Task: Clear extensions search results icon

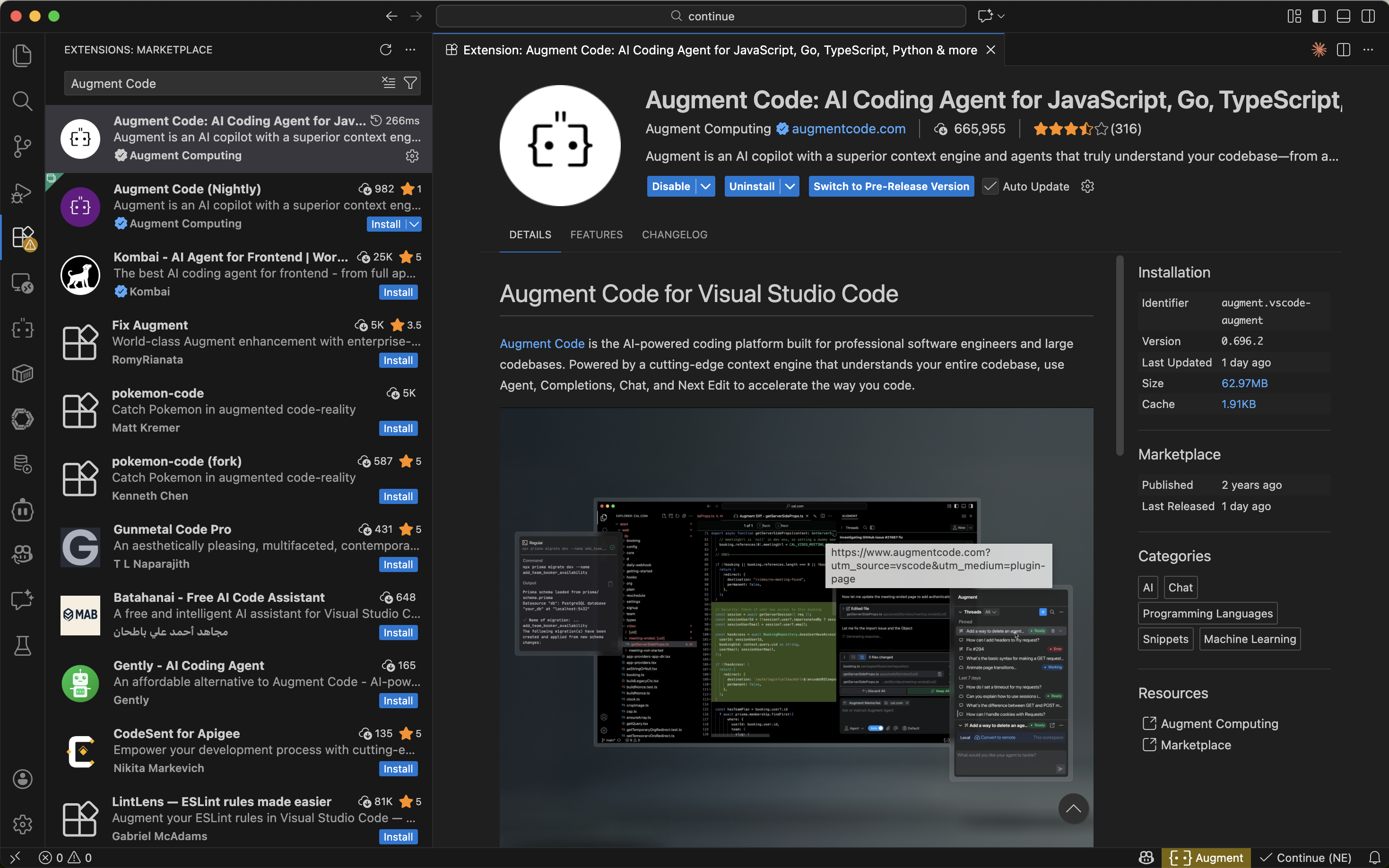Action: (x=389, y=83)
